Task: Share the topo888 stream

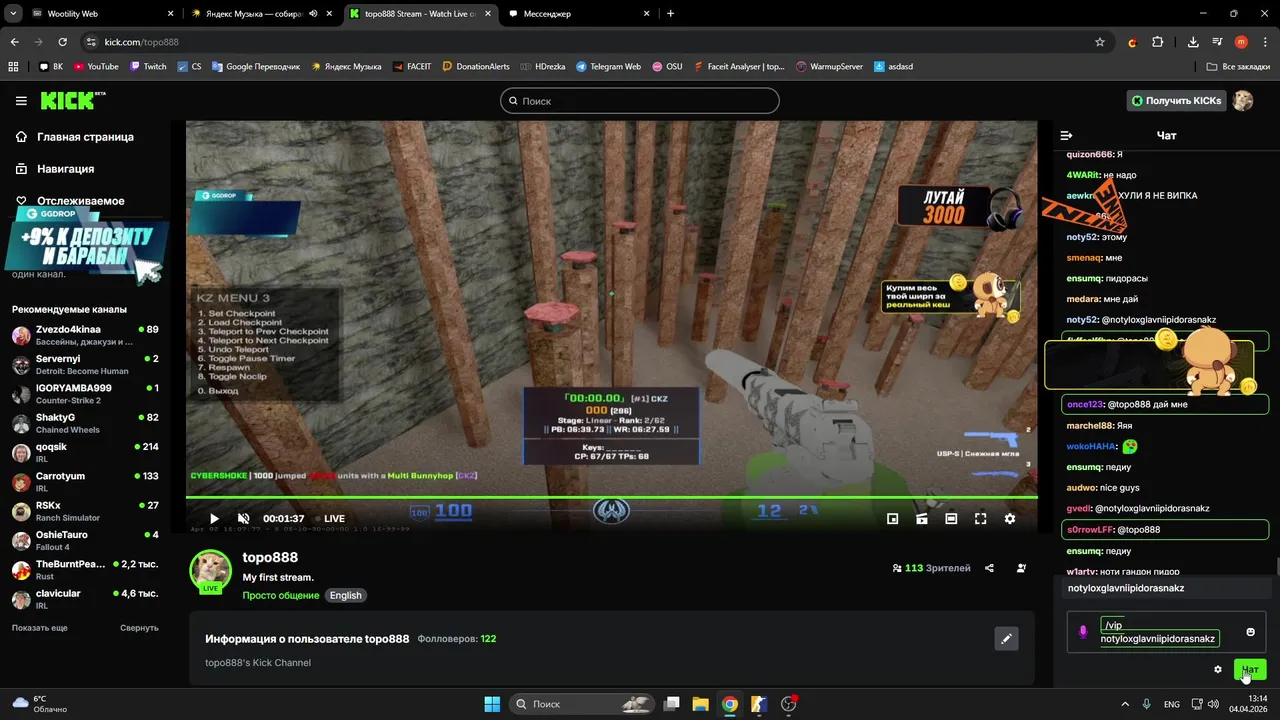Action: click(989, 568)
